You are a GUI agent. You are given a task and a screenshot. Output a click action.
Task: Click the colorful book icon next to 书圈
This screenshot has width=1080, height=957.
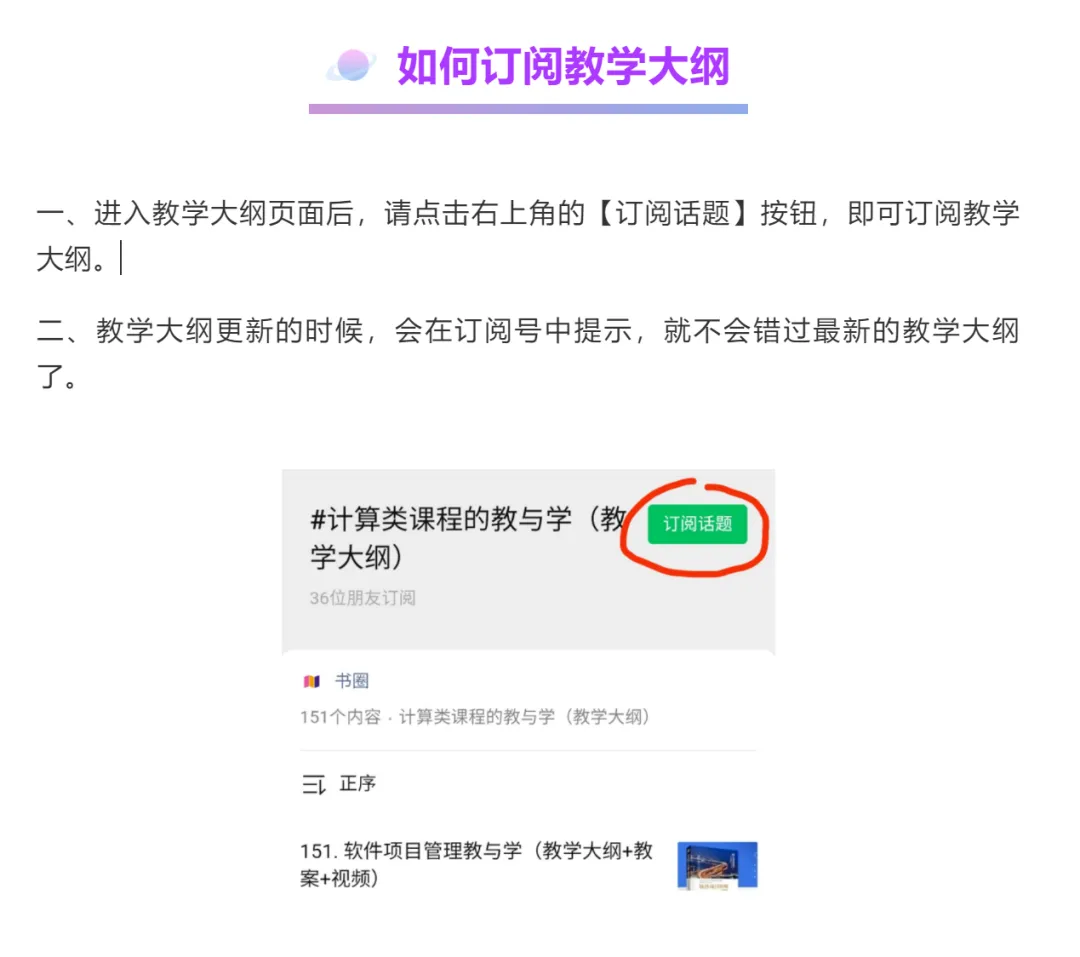coord(311,681)
